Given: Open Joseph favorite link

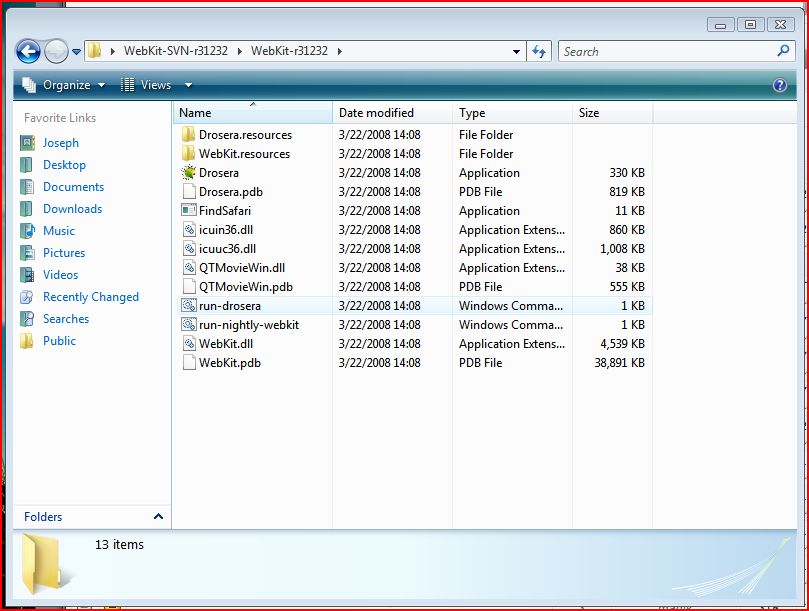Looking at the screenshot, I should [61, 143].
